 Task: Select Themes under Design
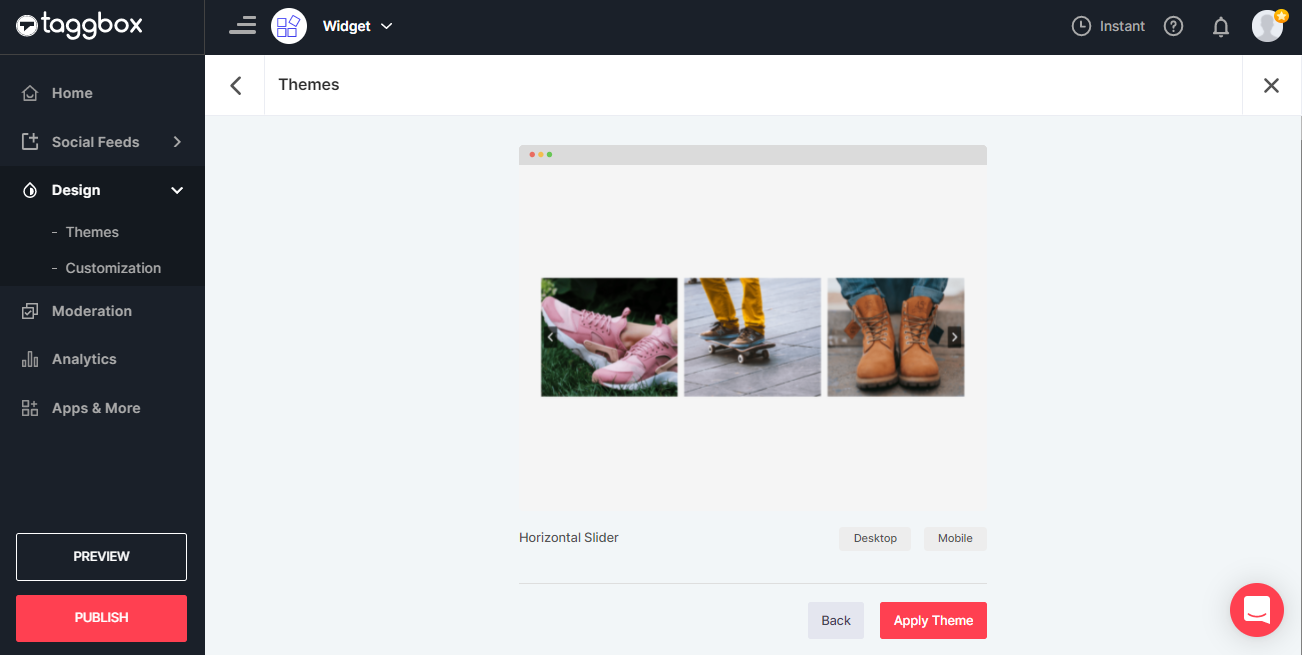[91, 231]
